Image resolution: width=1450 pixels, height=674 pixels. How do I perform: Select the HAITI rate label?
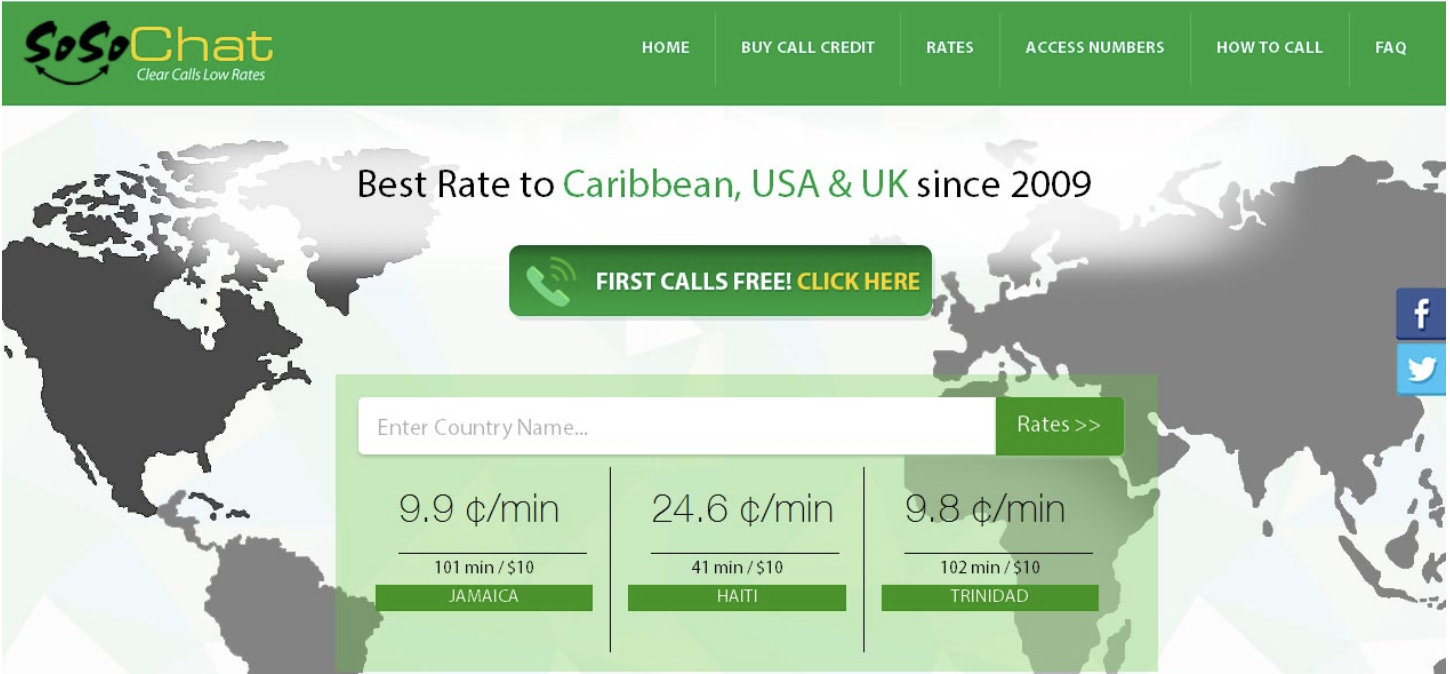[x=737, y=598]
